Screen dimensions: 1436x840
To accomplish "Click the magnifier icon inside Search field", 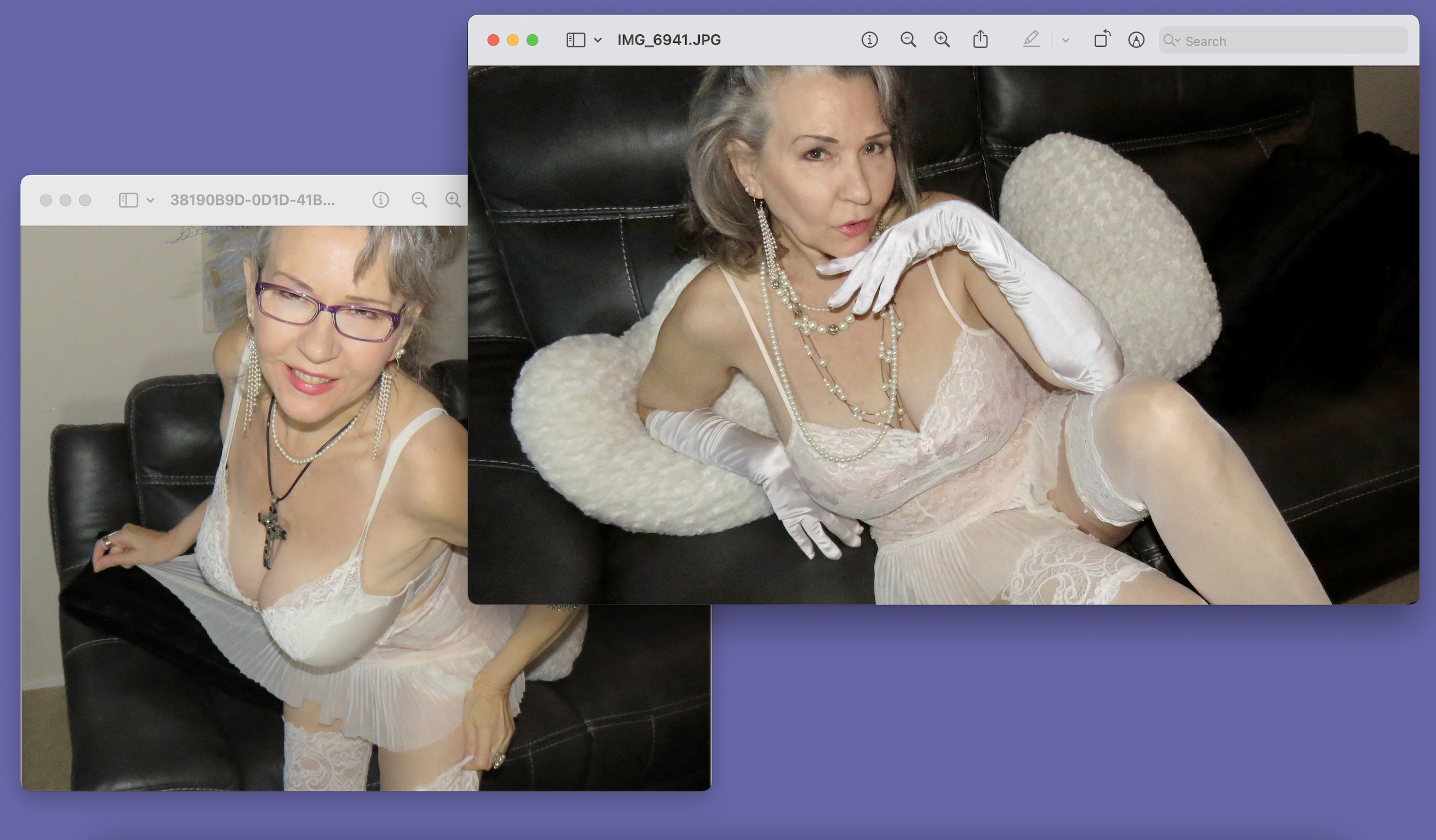I will (1170, 41).
